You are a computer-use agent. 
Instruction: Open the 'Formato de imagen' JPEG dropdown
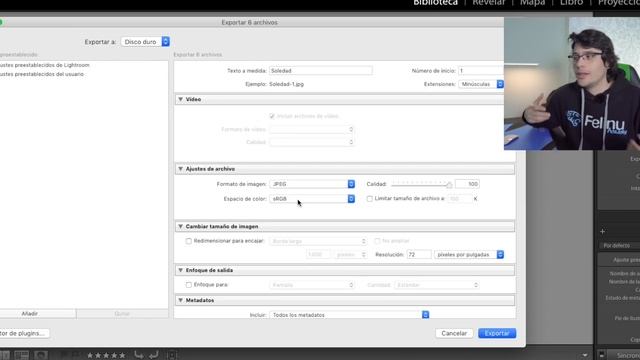tap(312, 184)
